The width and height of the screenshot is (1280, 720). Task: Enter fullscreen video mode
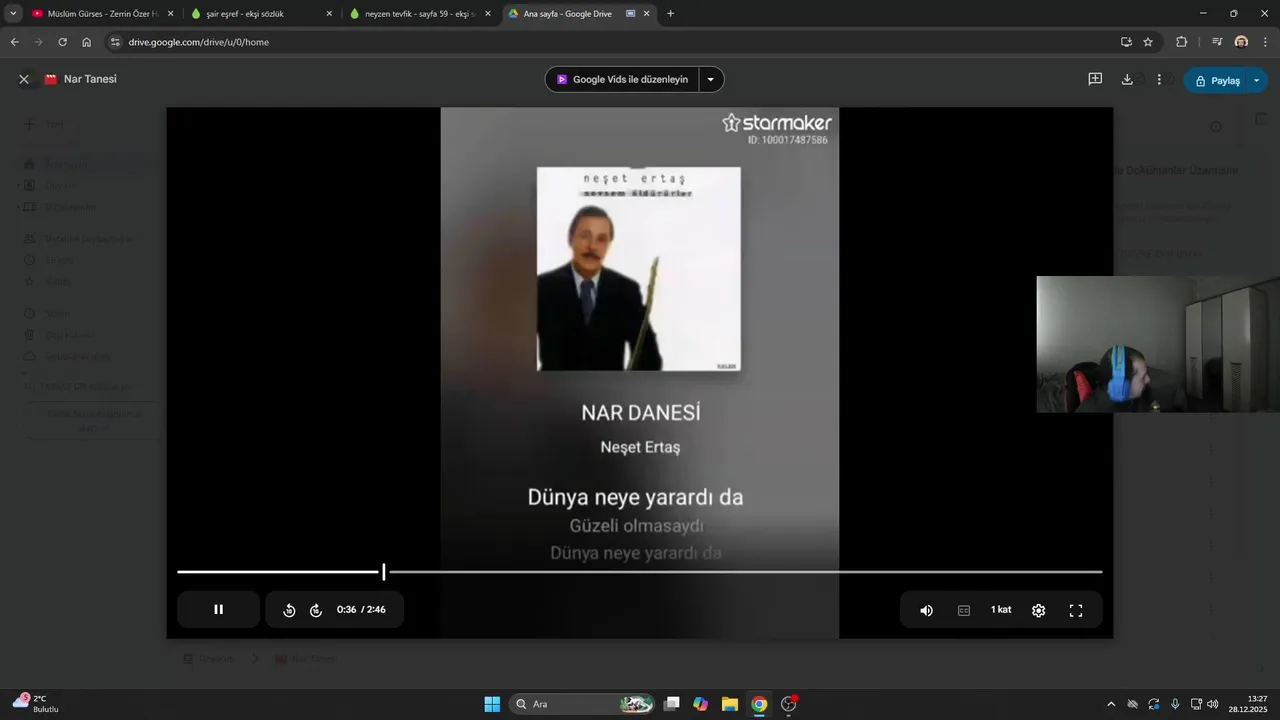(x=1076, y=610)
